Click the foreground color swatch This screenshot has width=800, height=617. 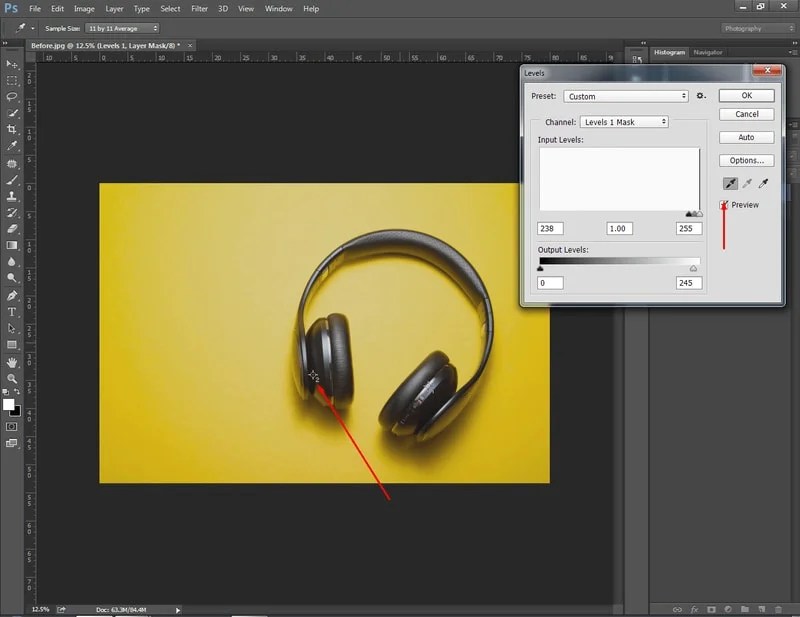pos(8,404)
